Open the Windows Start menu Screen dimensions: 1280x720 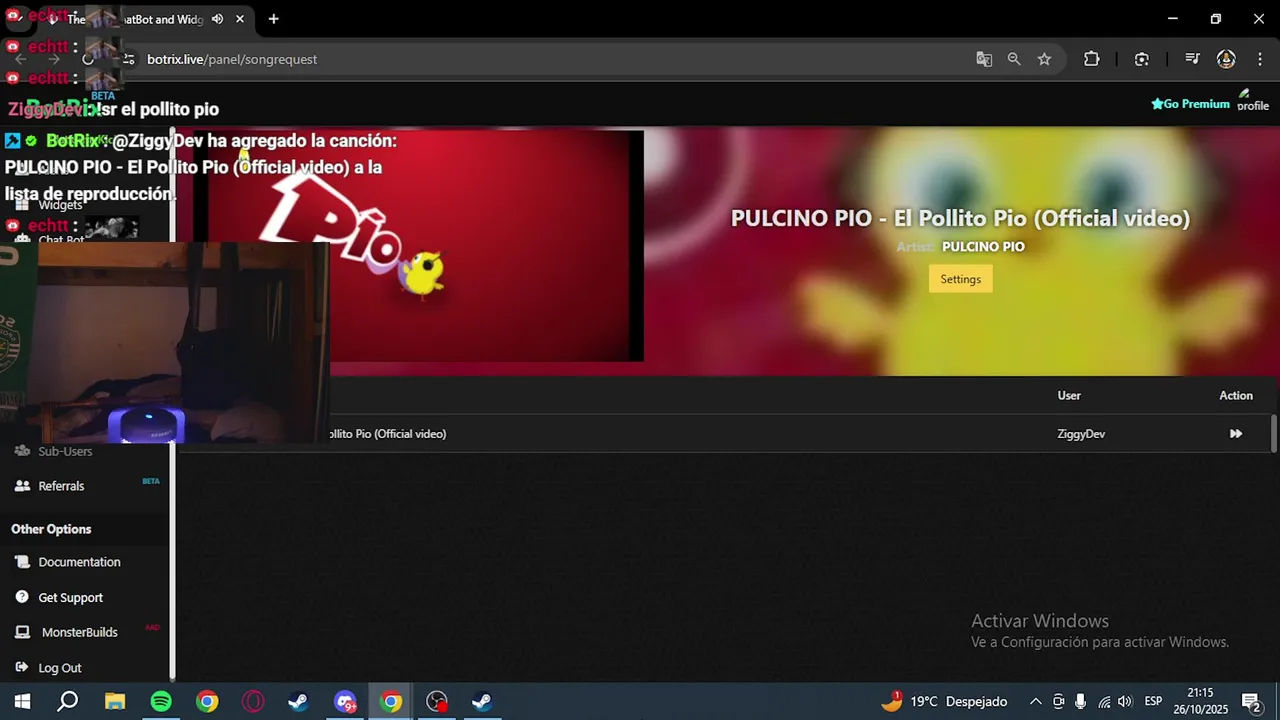point(22,702)
